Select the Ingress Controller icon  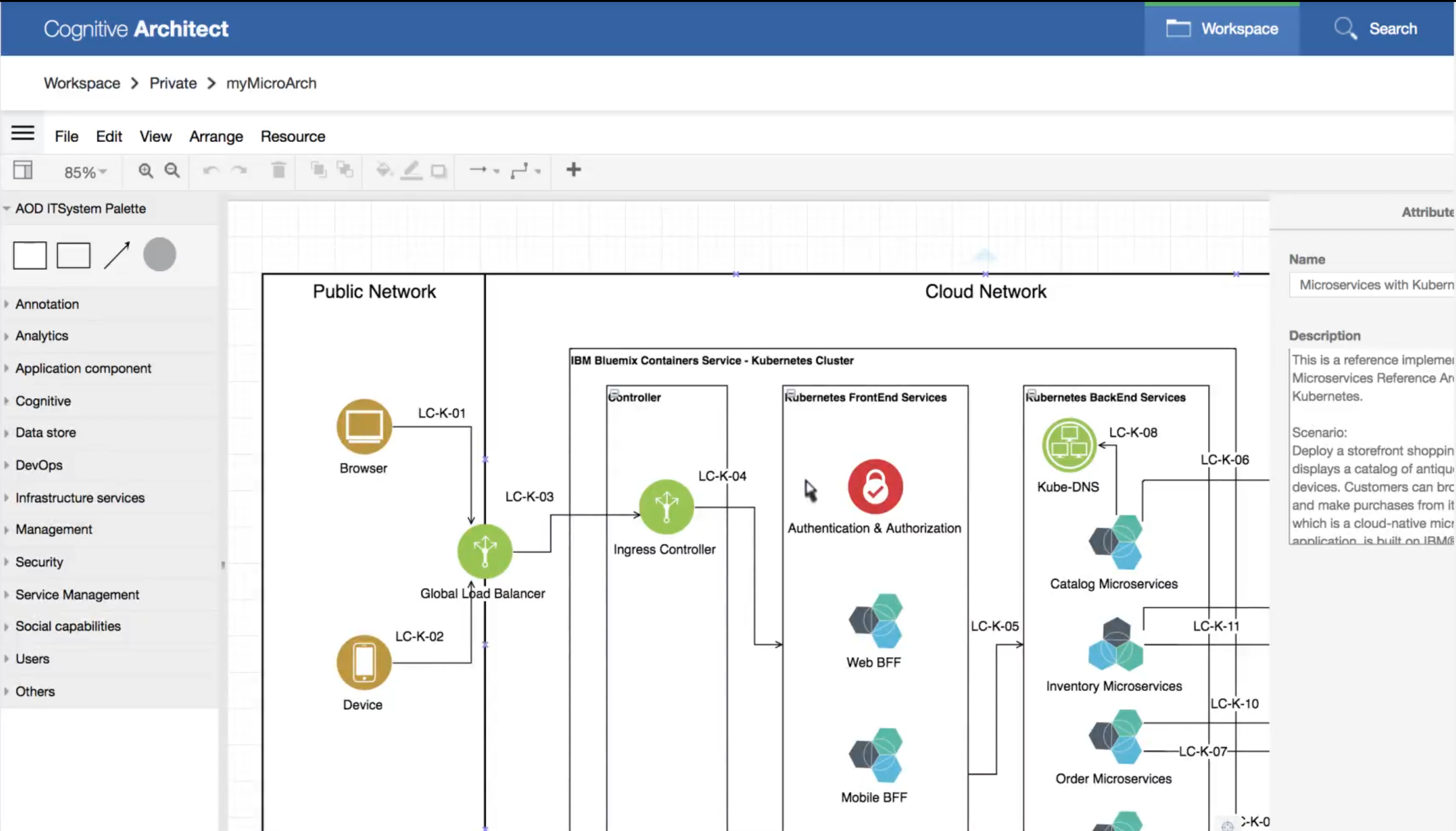point(667,507)
